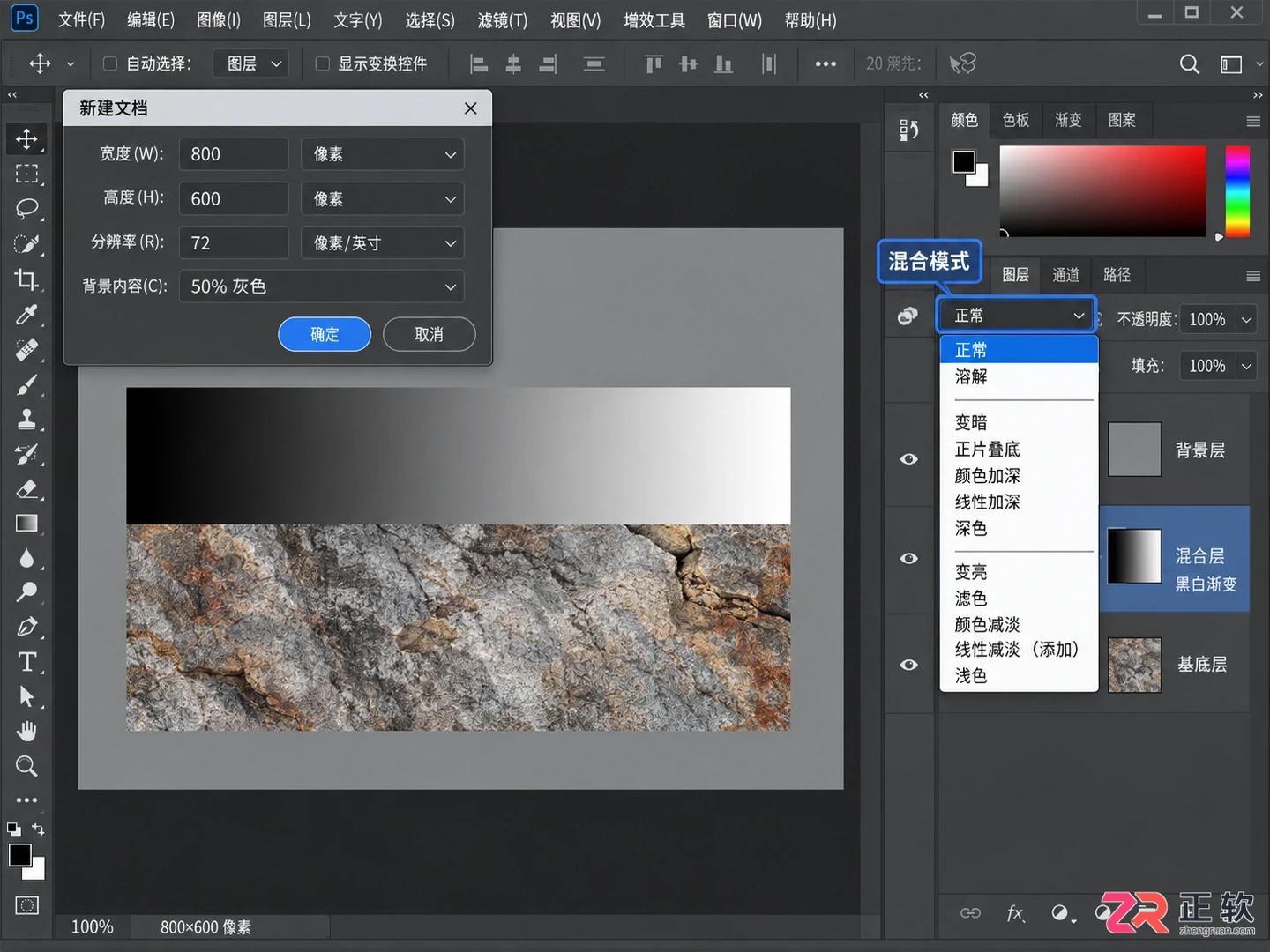The width and height of the screenshot is (1270, 952).
Task: Open the 背景内容 50% 灰色 dropdown
Action: click(x=321, y=286)
